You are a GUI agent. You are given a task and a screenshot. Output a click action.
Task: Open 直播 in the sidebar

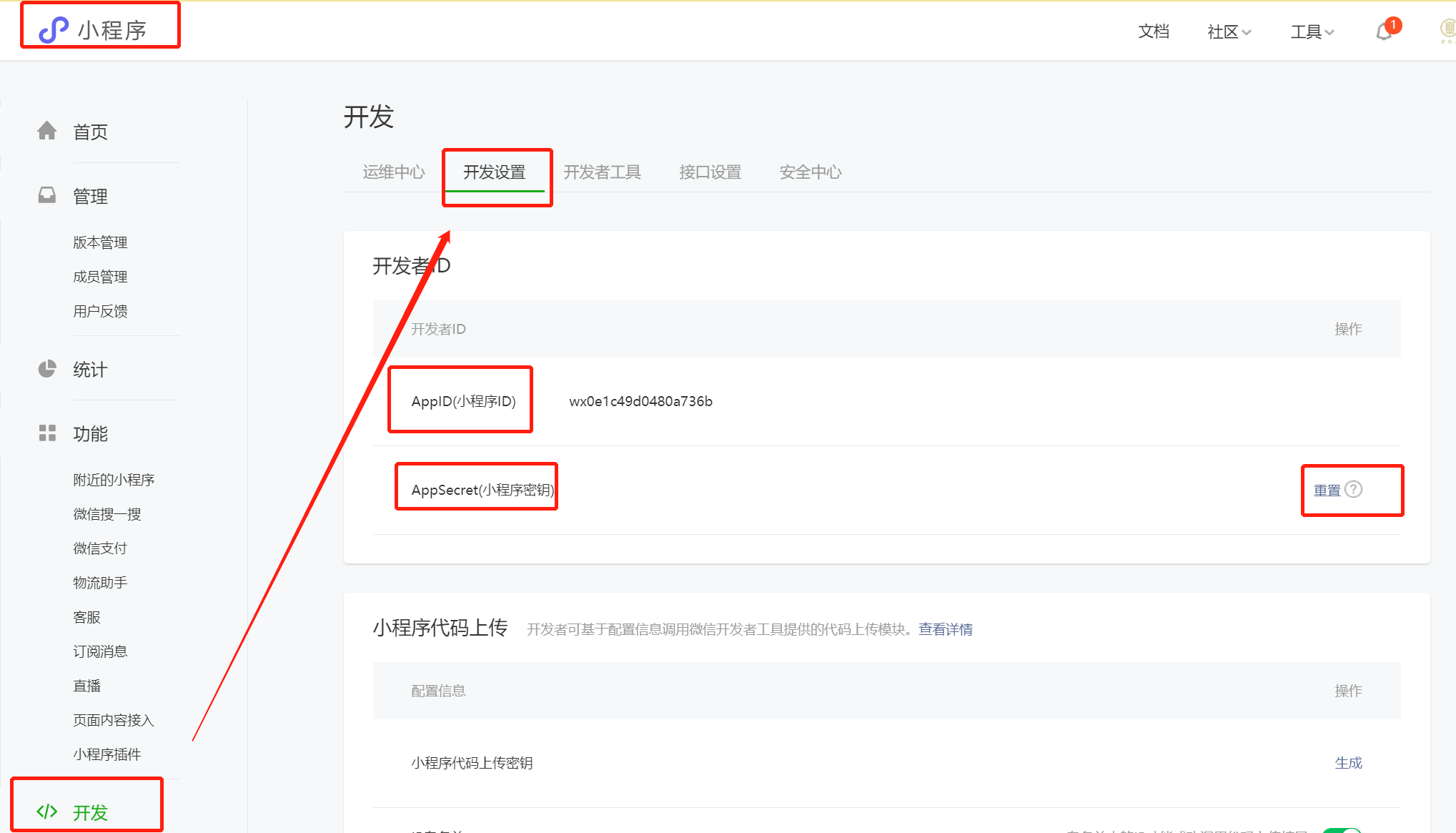point(86,686)
